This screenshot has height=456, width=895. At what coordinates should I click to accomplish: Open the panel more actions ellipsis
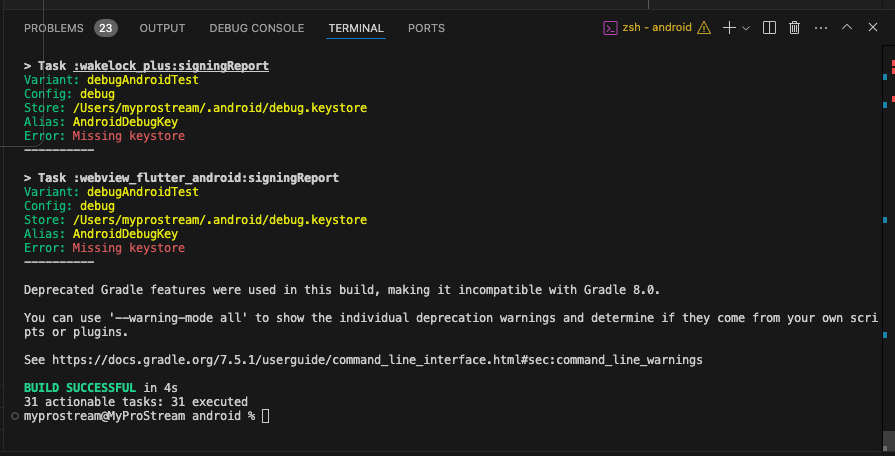click(x=821, y=28)
